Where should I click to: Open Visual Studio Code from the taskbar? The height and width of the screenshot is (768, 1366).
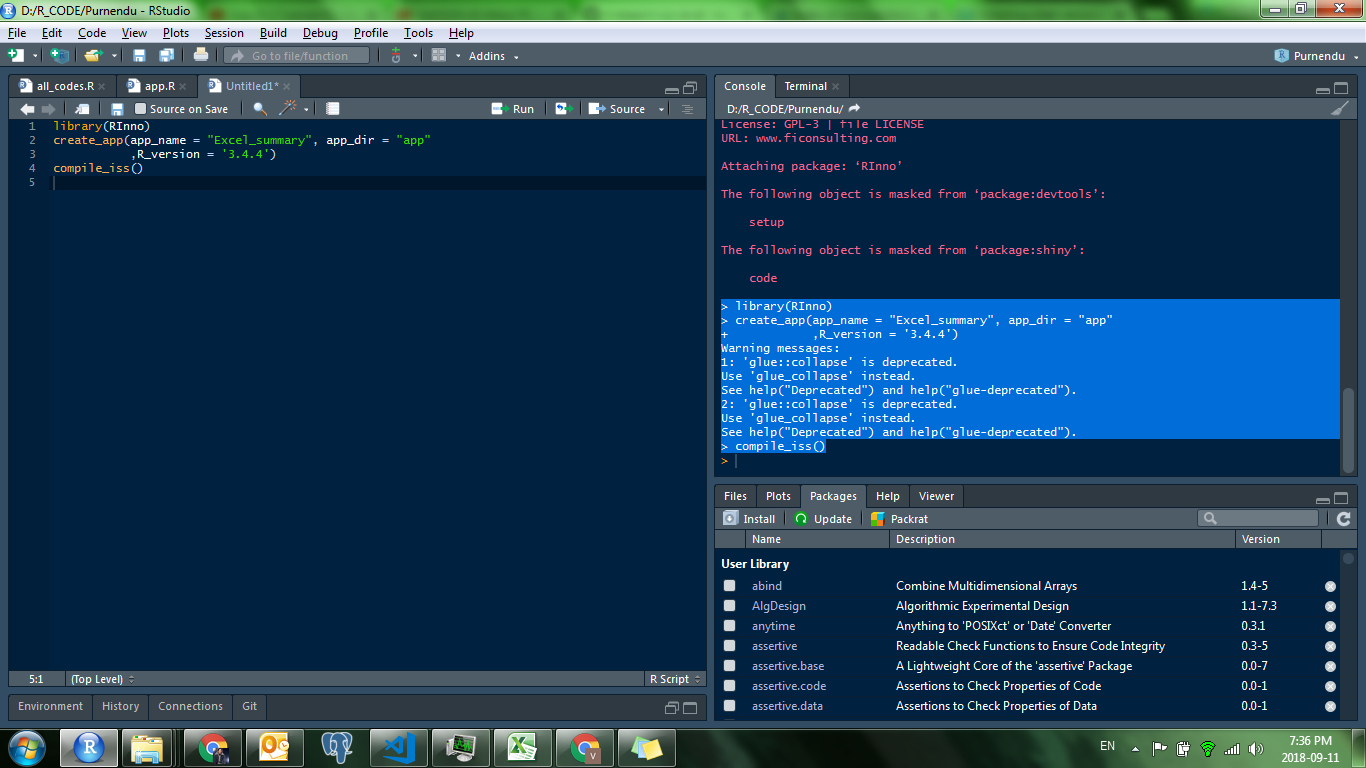coord(399,747)
